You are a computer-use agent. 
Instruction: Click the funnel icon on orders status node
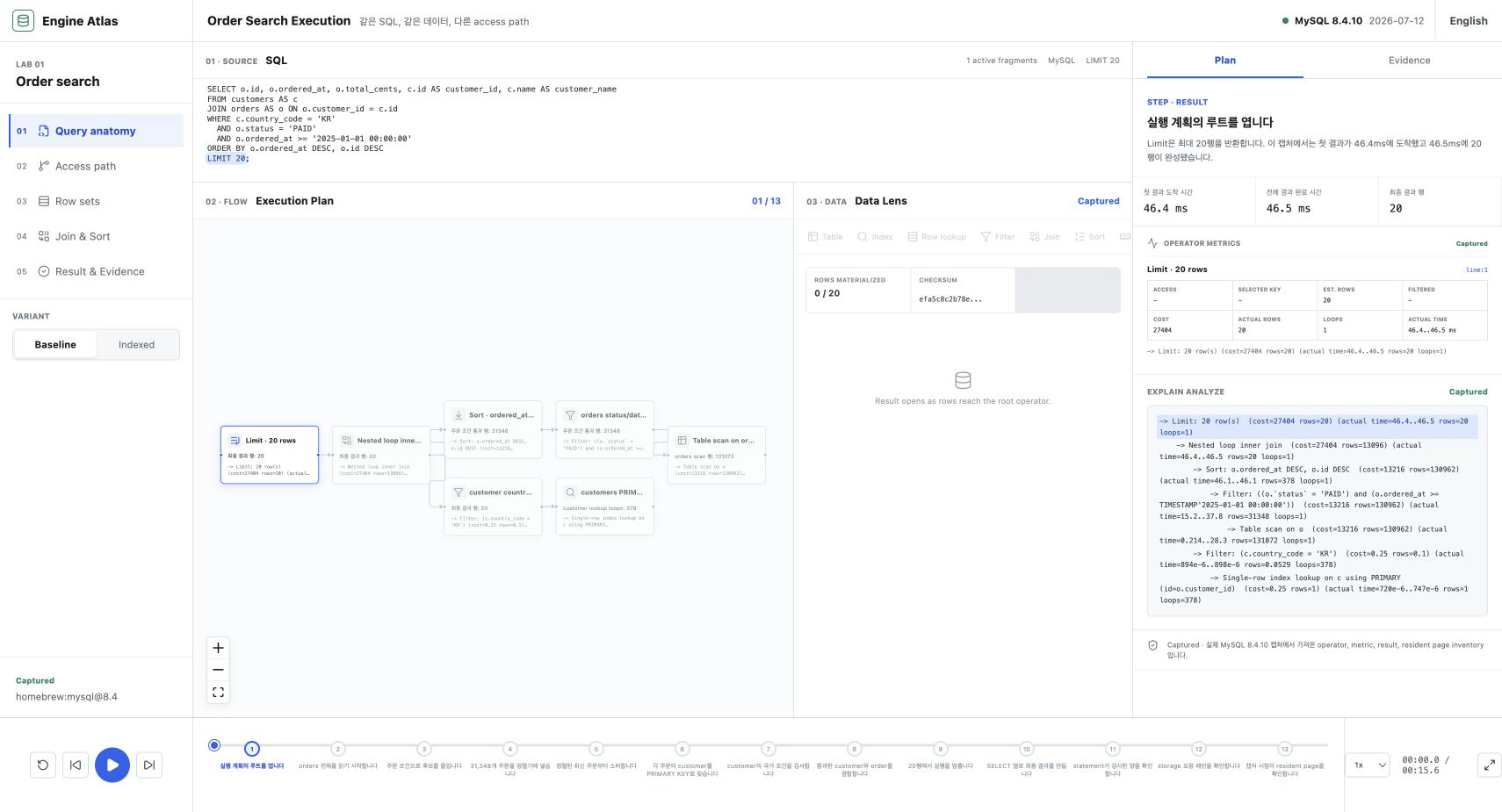570,415
